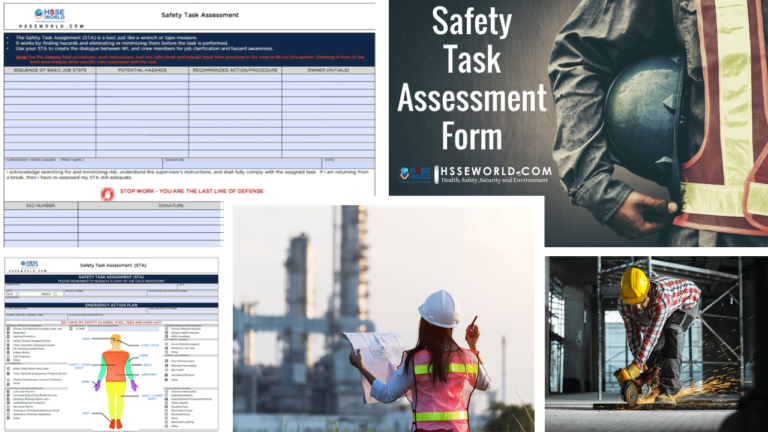The height and width of the screenshot is (432, 768).
Task: Click the 'EMERGENCY ACTION PLAN' header bar
Action: tap(111, 305)
